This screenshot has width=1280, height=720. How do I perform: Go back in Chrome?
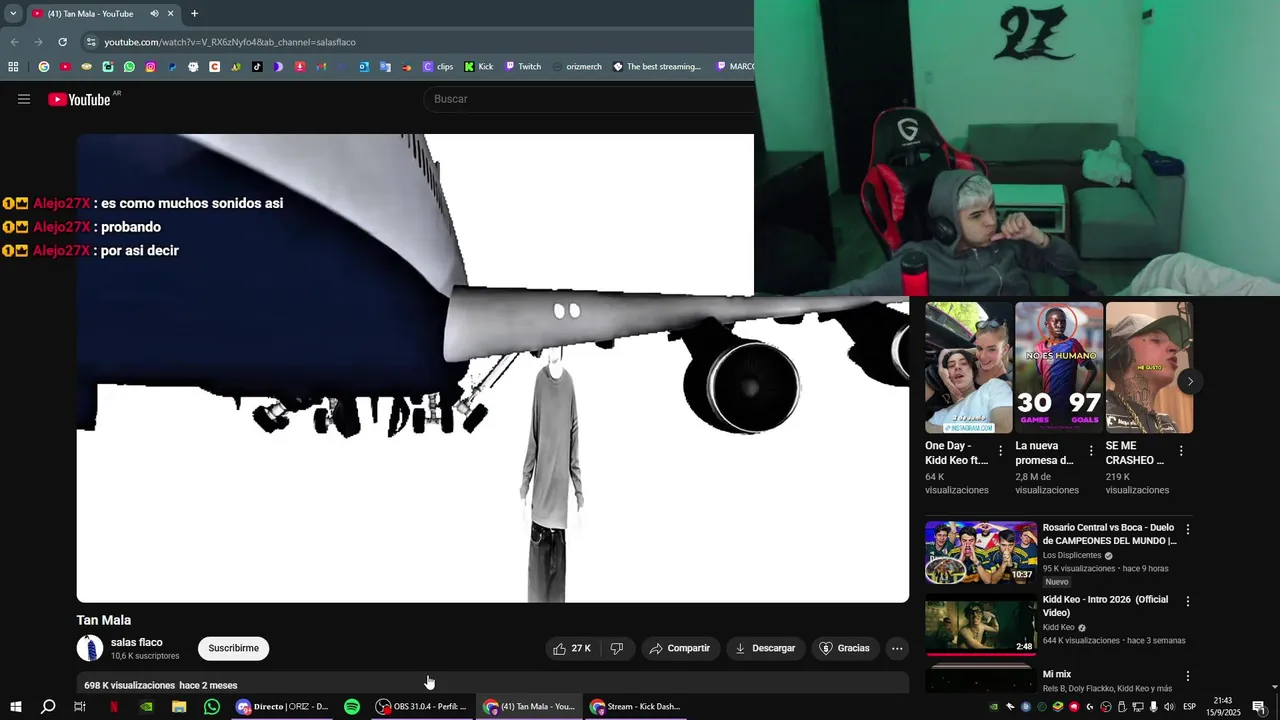tap(14, 42)
